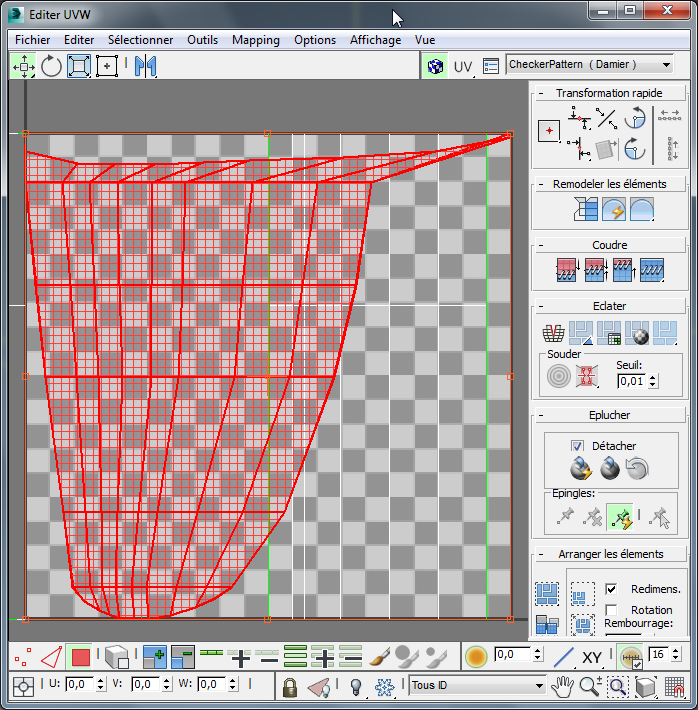Select the Move tool in the top toolbar
698x710 pixels.
pyautogui.click(x=24, y=66)
